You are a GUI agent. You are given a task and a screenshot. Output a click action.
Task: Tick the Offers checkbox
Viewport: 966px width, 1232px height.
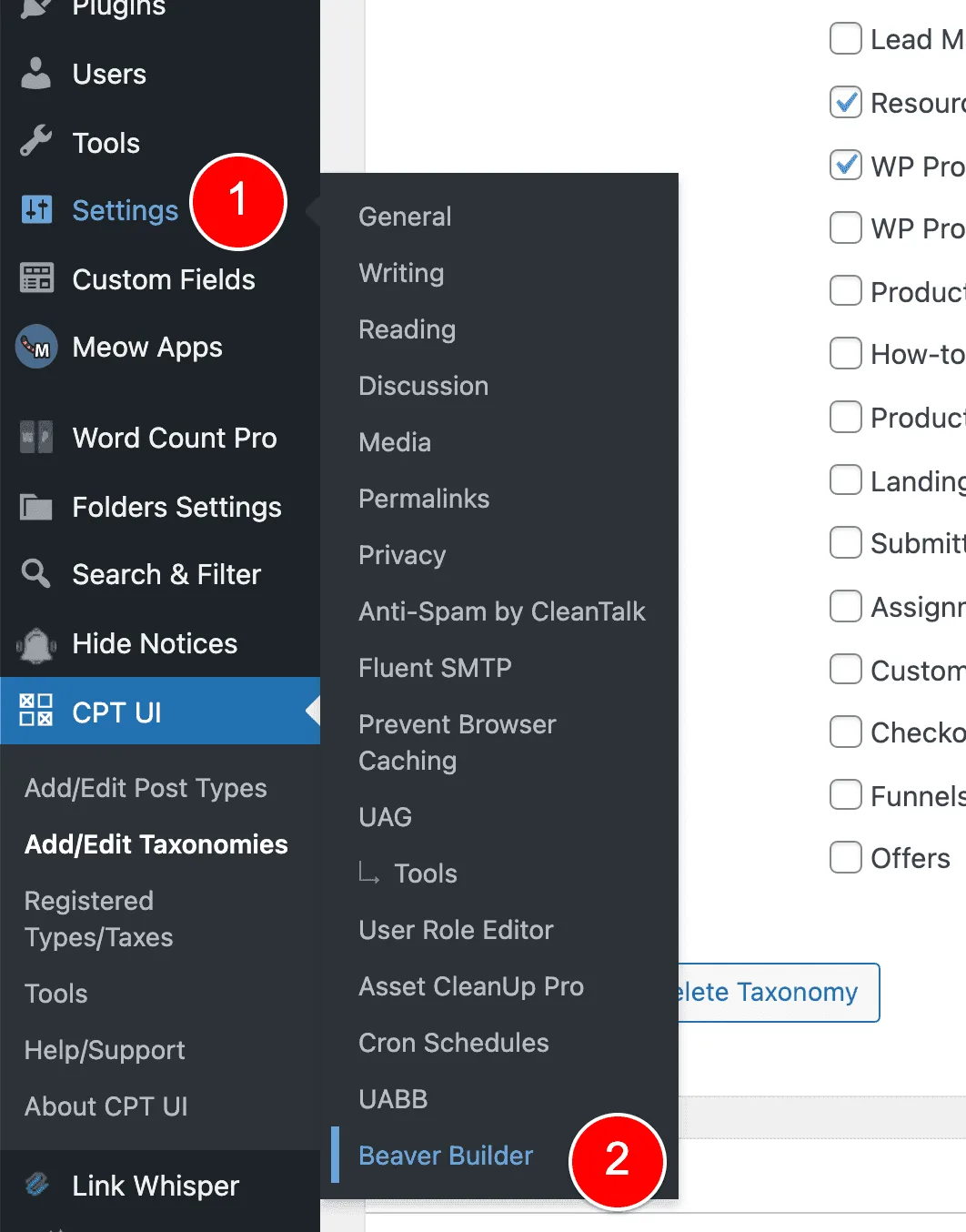(x=846, y=857)
